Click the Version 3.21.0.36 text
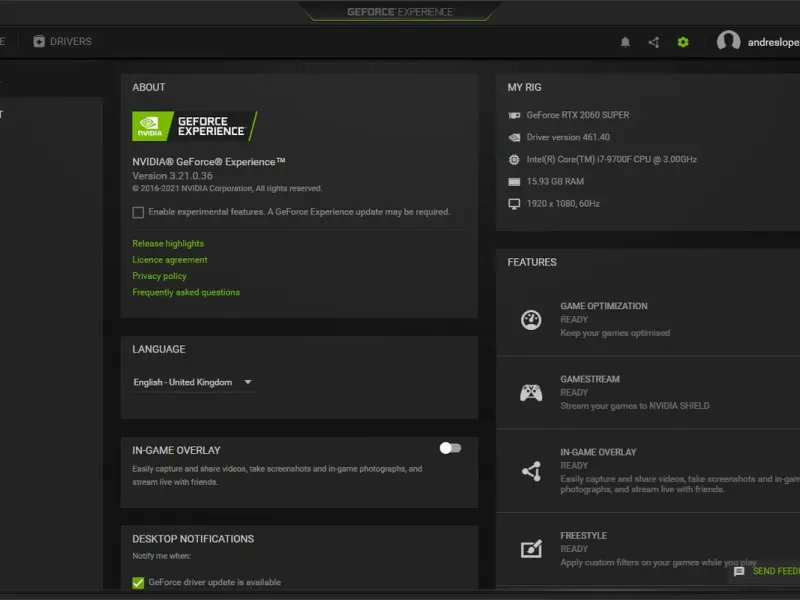 pos(172,176)
